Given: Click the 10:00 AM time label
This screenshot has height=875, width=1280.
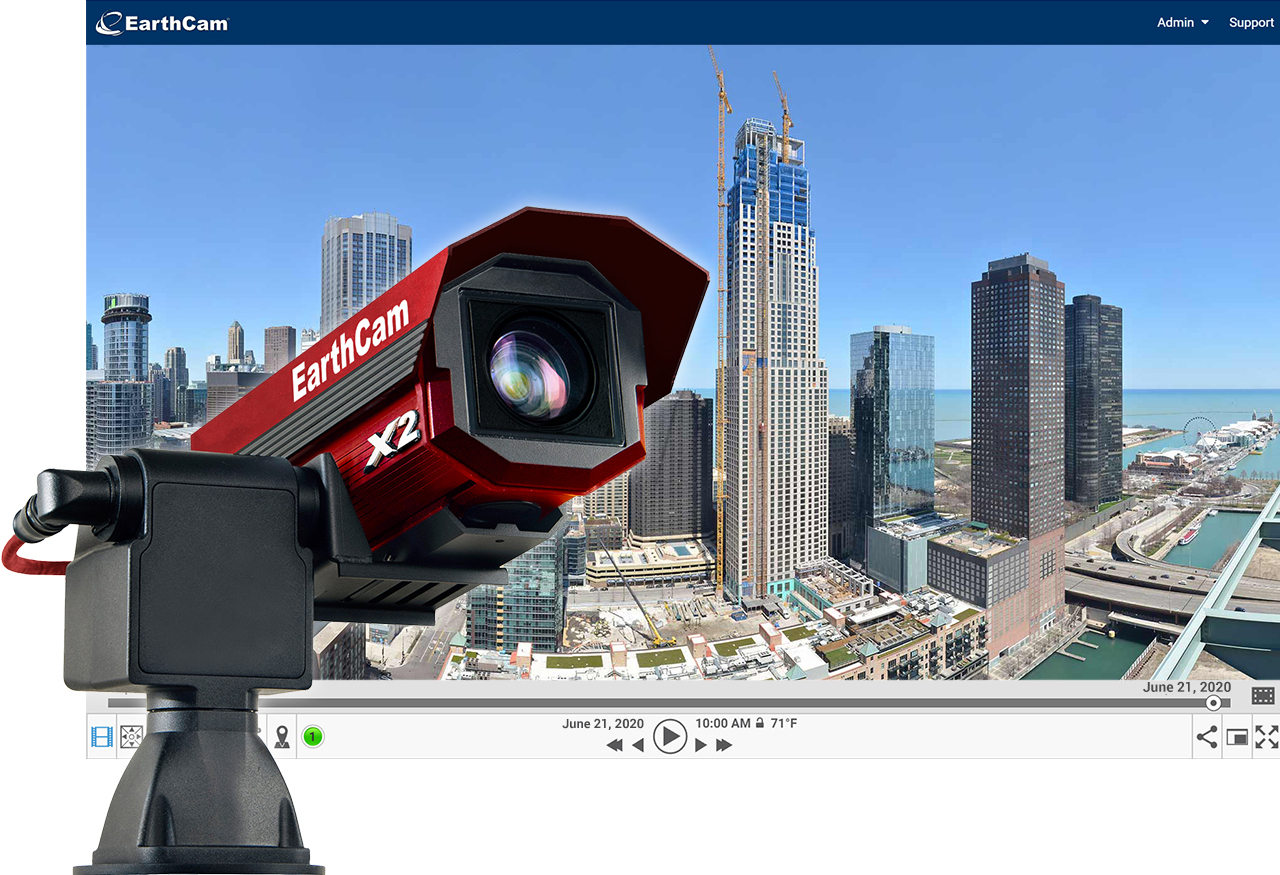Looking at the screenshot, I should [723, 723].
